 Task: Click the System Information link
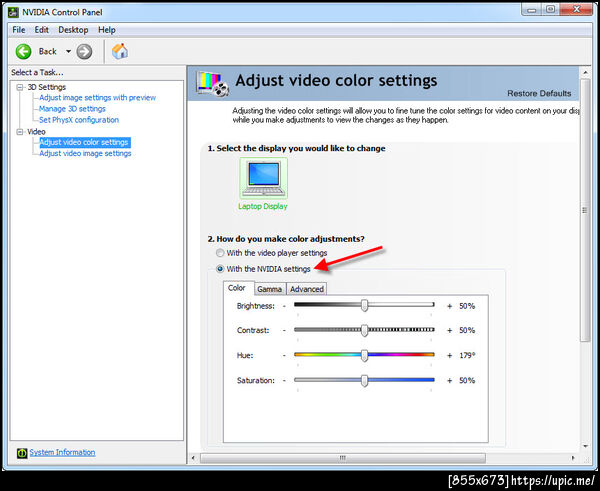click(x=62, y=452)
